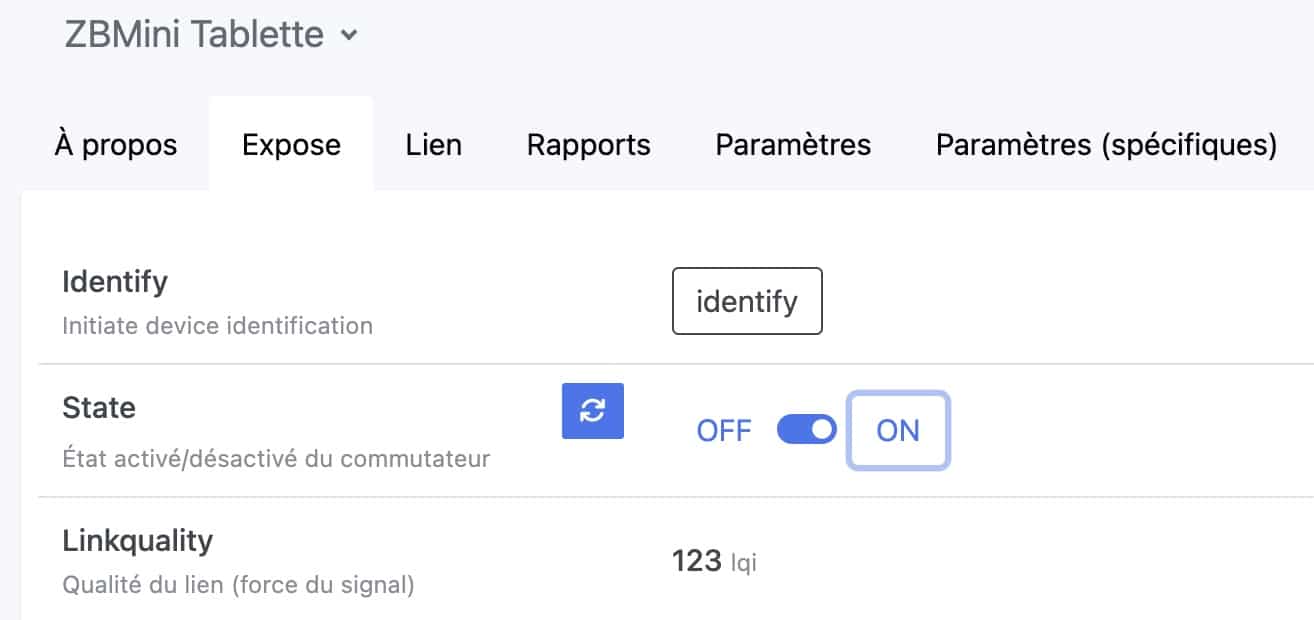Switch to Paramètres (spécifiques) tab
The image size is (1314, 620).
point(1106,145)
